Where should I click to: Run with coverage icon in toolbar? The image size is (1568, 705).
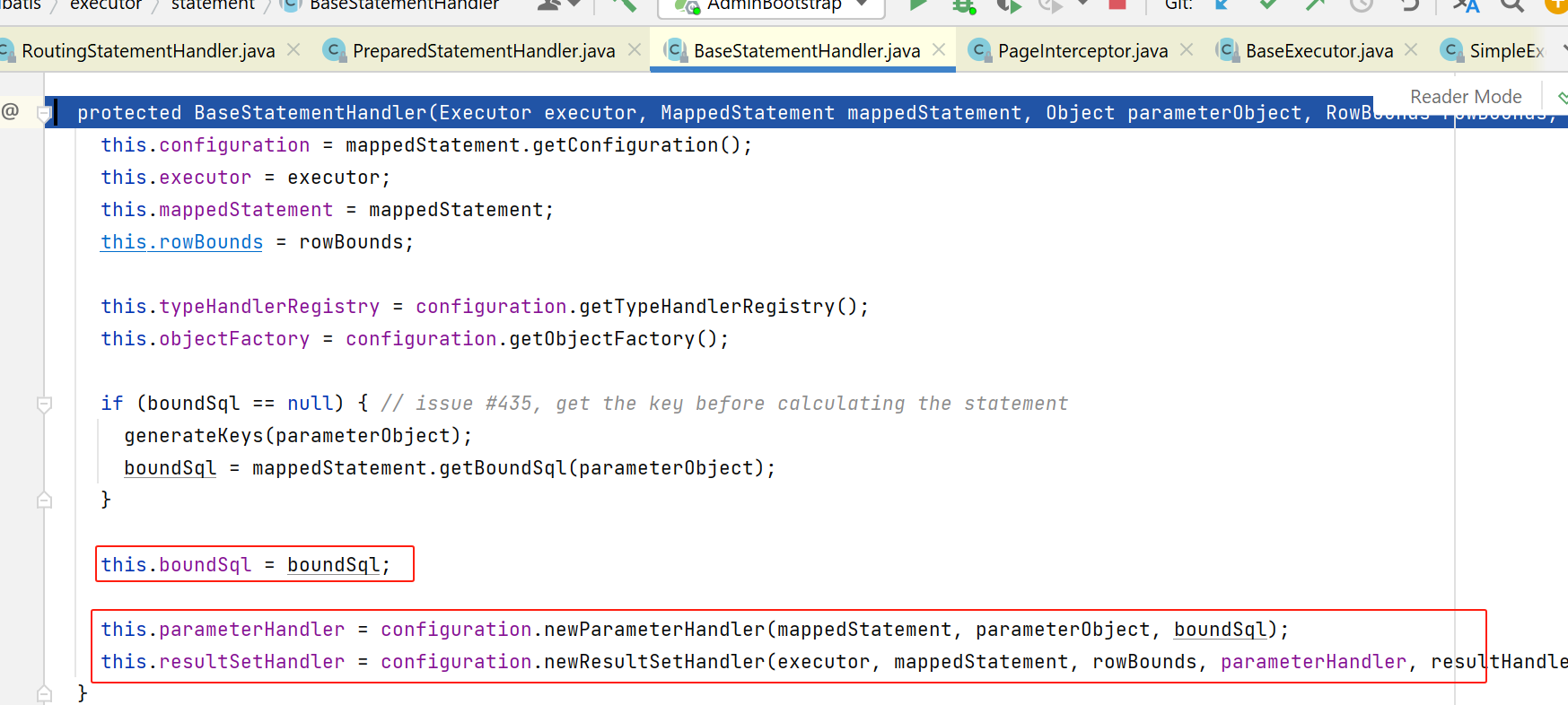1009,5
